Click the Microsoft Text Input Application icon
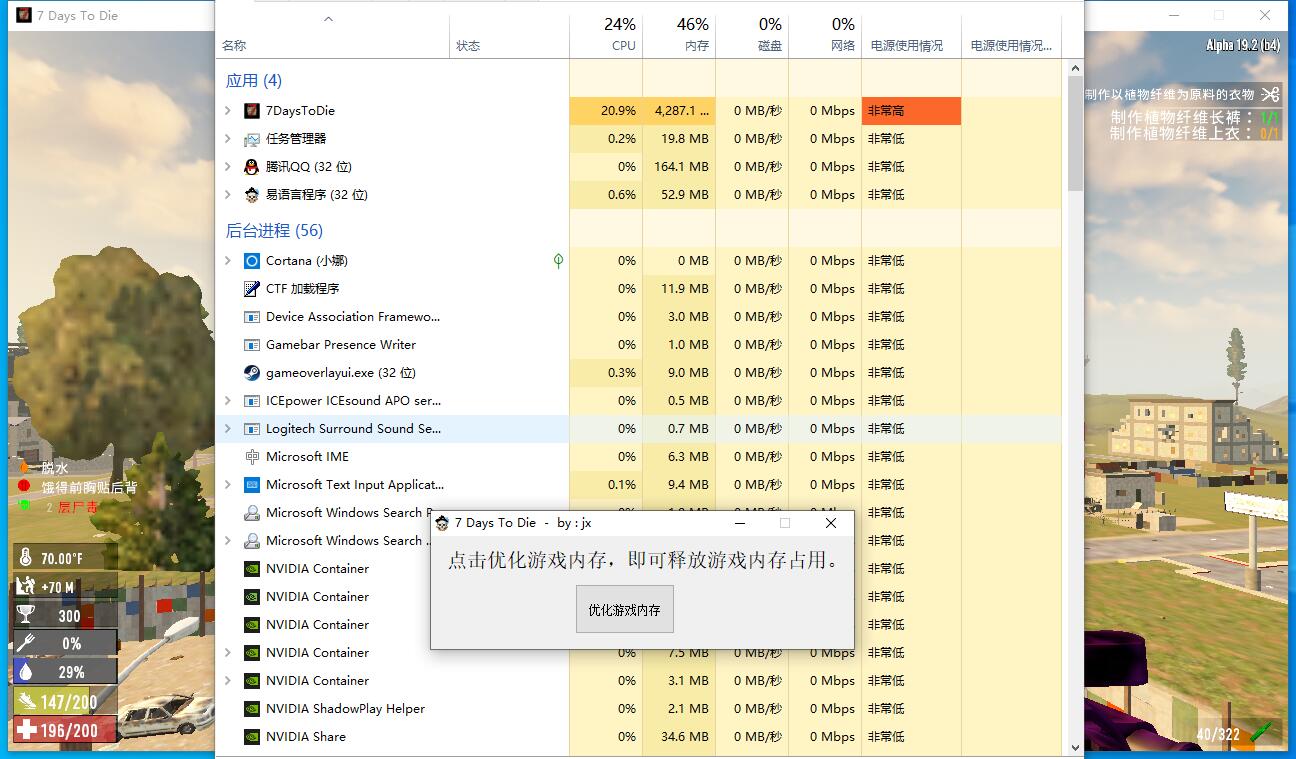Screen dimensions: 1296x759 click(x=252, y=485)
